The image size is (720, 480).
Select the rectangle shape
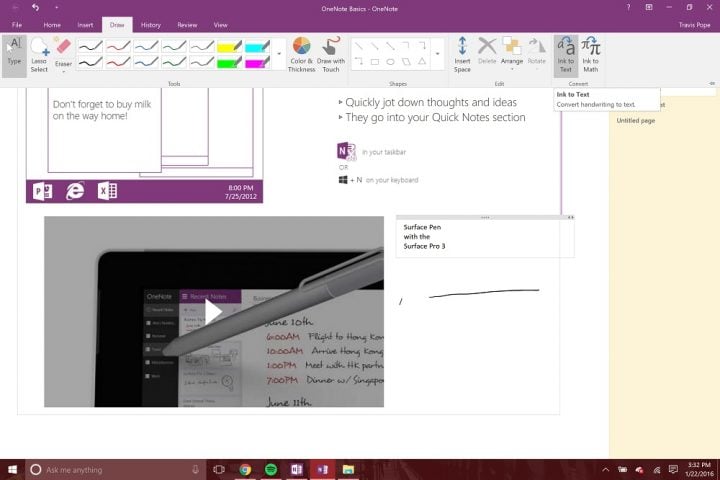(375, 62)
